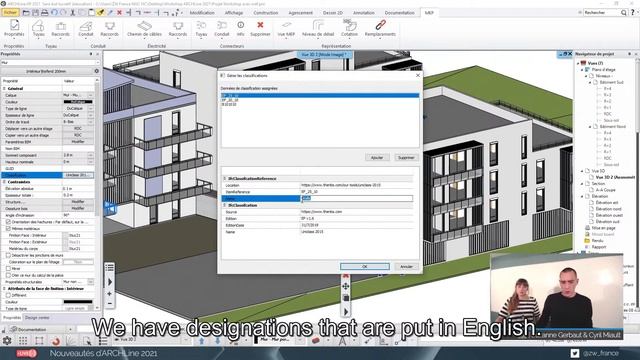640x360 pixels.
Task: Switch to the Design center tab
Action: 37,318
